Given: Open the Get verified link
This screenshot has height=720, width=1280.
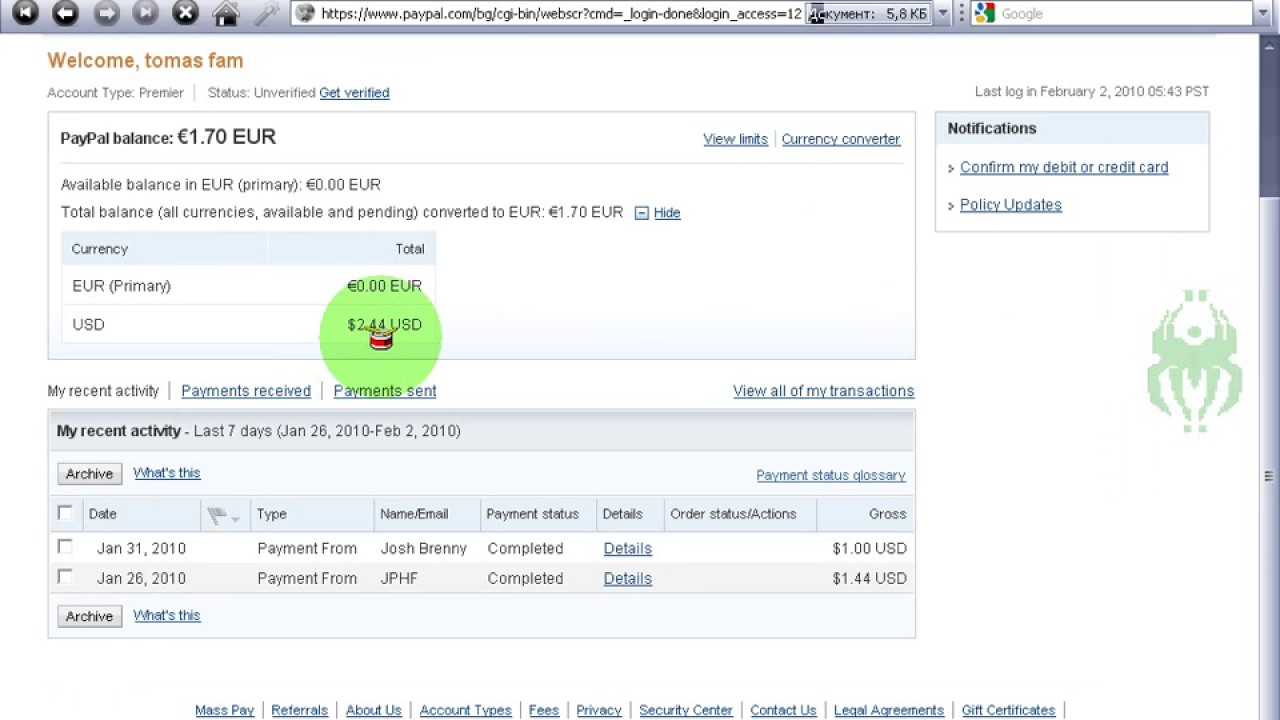Looking at the screenshot, I should point(354,93).
